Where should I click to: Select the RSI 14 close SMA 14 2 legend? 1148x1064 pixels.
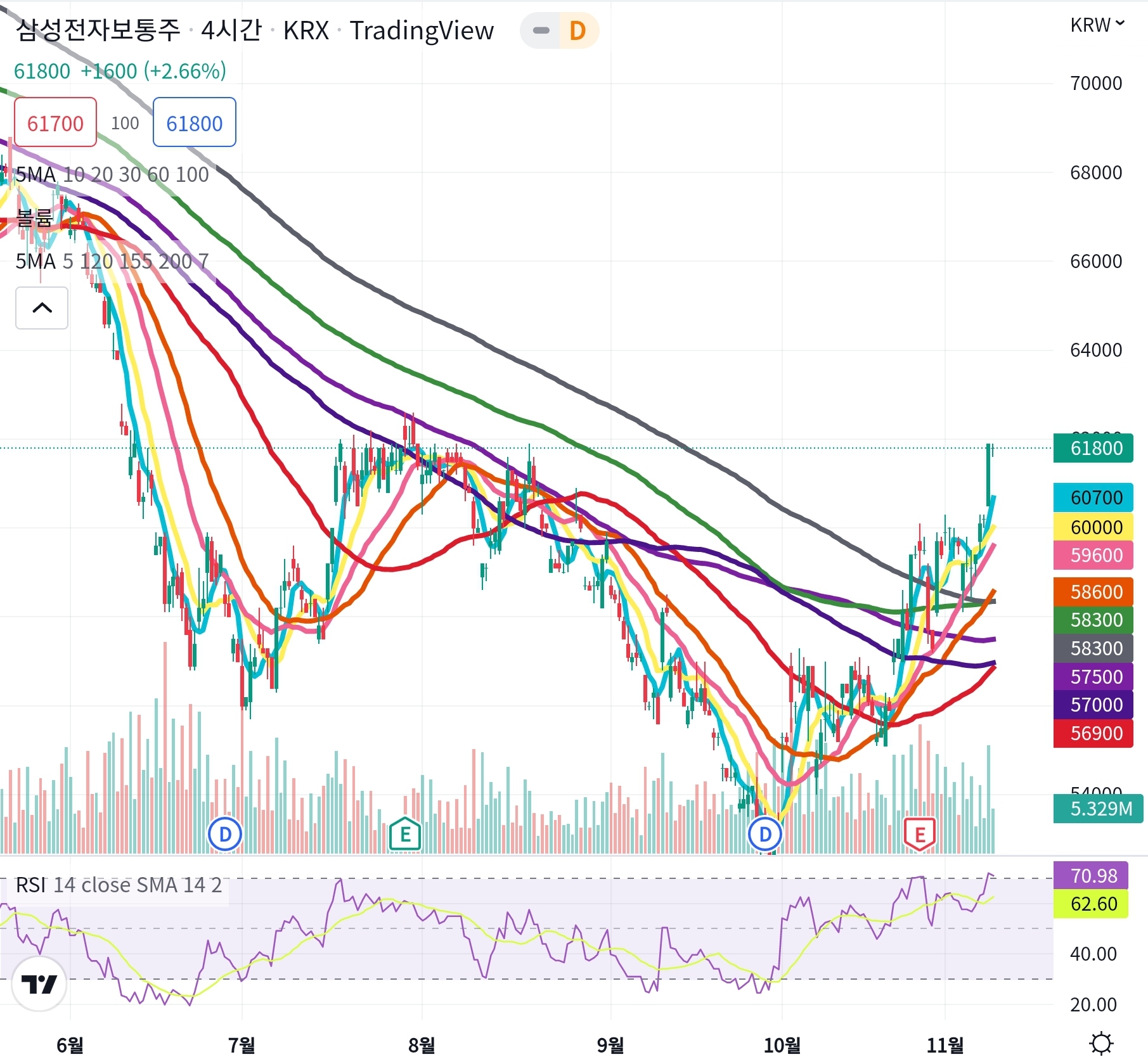click(x=119, y=885)
